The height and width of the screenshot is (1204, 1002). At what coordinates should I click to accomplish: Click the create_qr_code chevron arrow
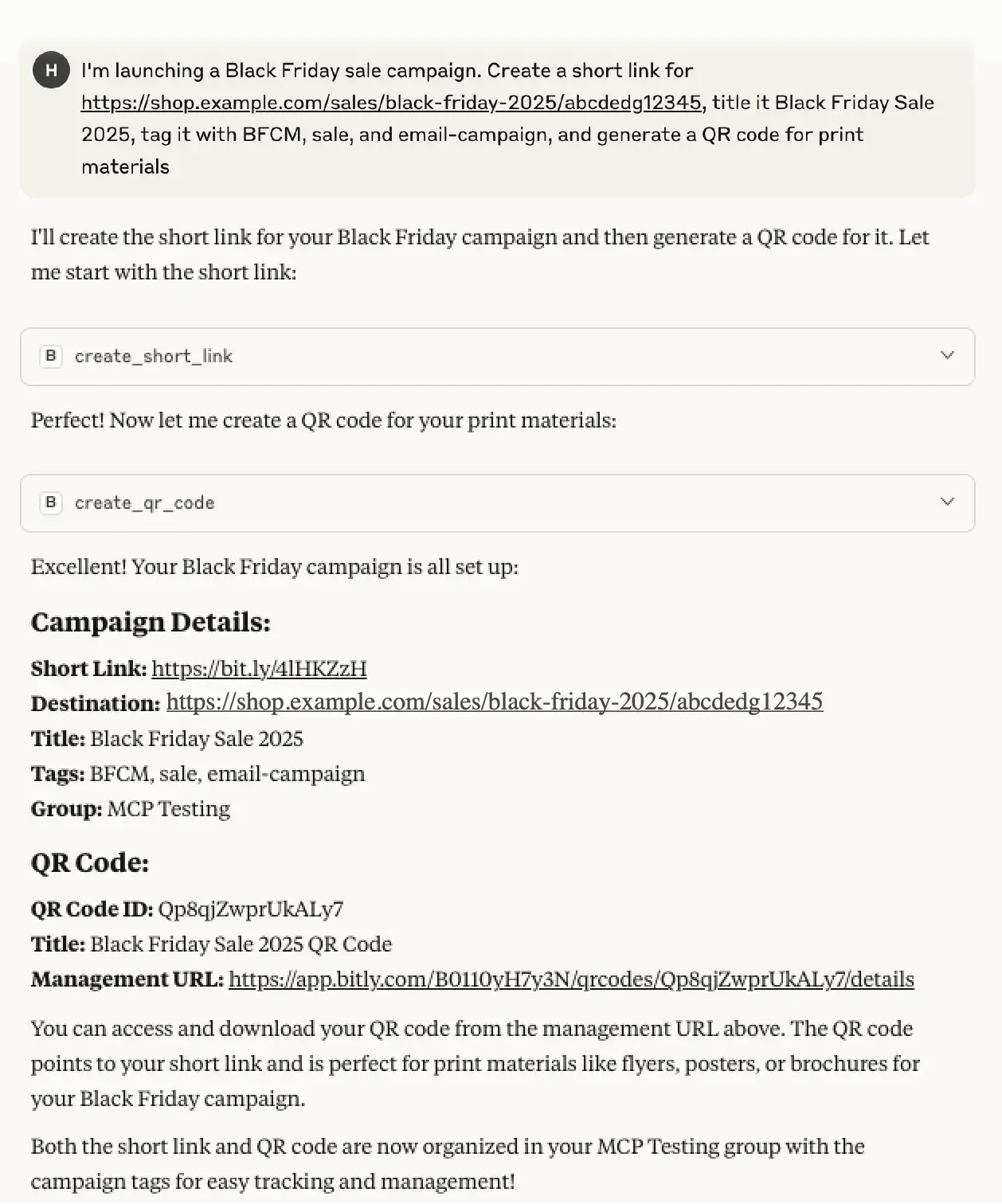946,502
